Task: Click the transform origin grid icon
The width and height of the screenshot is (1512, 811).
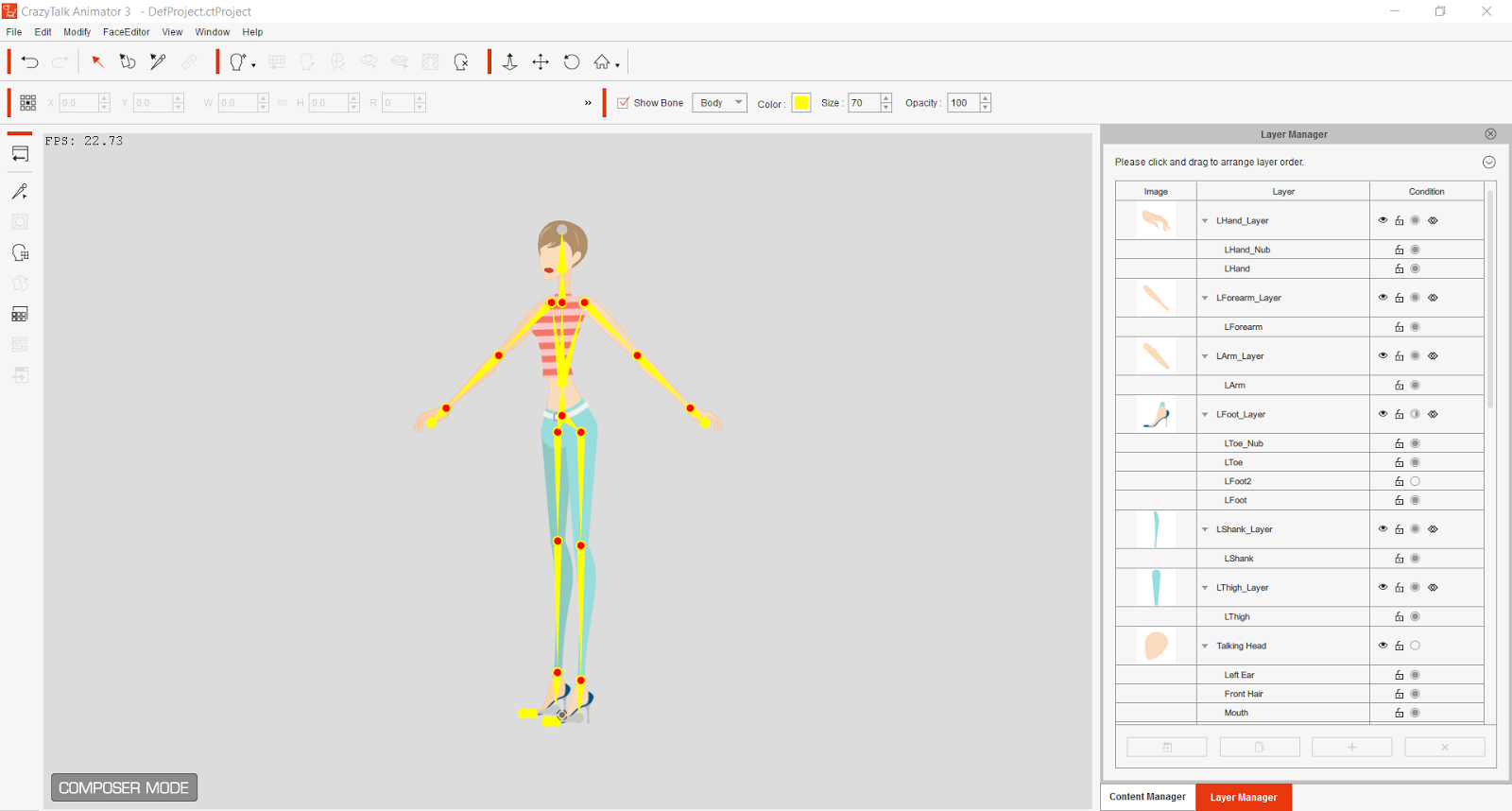Action: (x=27, y=103)
